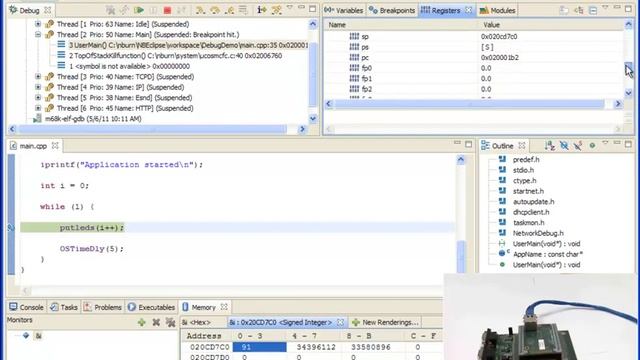Click the red Terminate button
Screen dimensions: 640x360
pos(167,10)
